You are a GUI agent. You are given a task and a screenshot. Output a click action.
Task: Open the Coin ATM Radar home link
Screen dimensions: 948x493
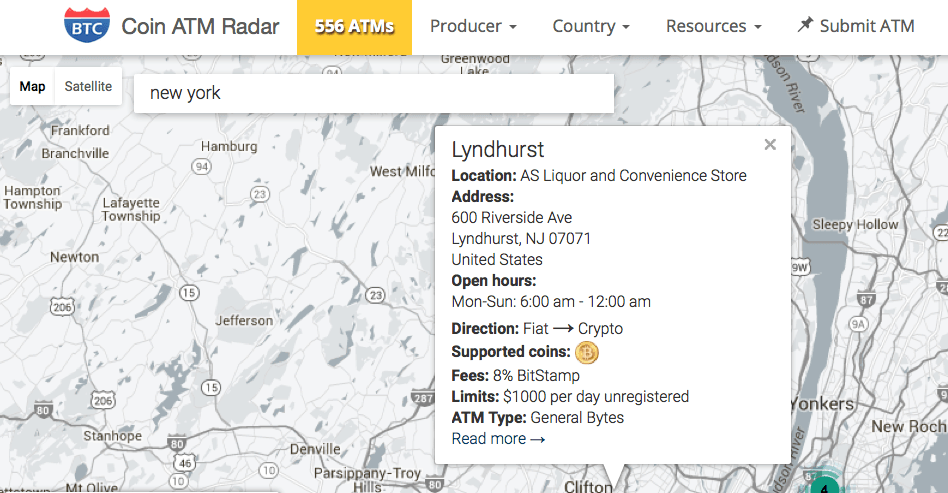(200, 26)
